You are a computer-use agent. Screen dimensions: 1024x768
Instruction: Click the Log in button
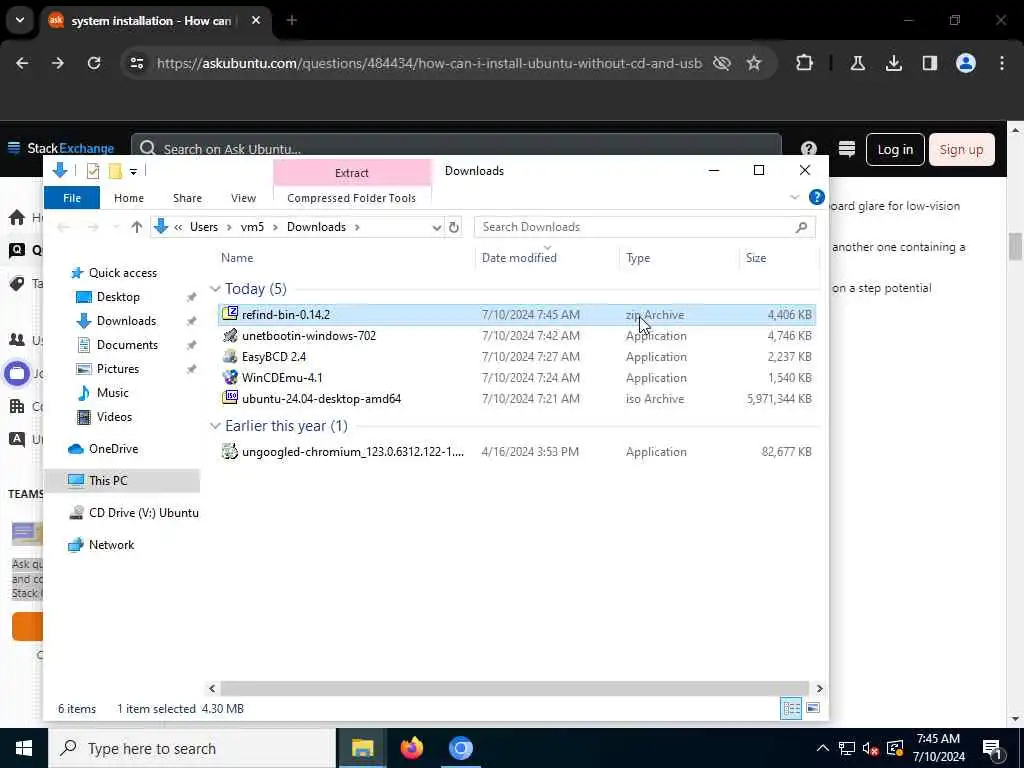pos(895,150)
